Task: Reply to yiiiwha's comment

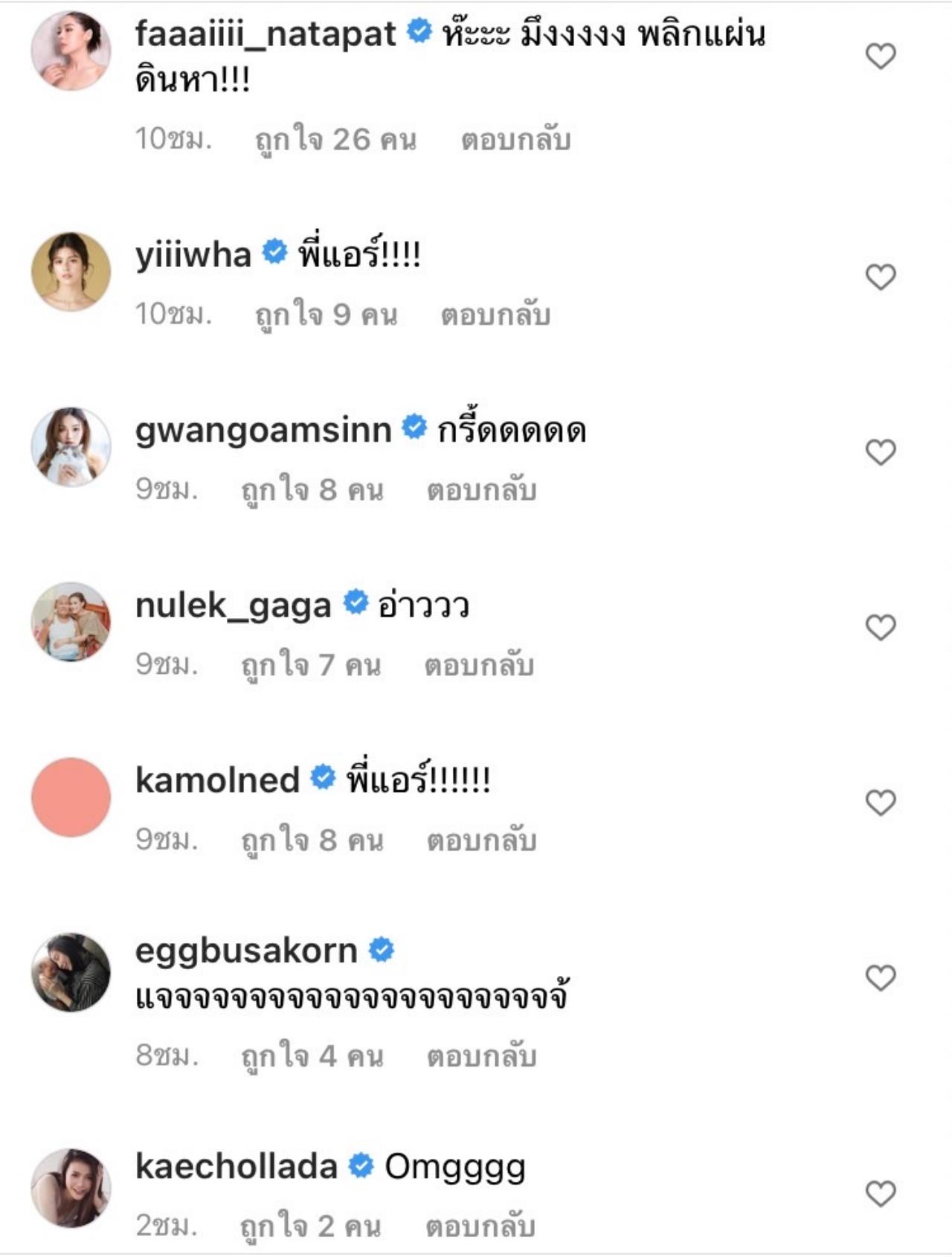Action: (x=495, y=315)
